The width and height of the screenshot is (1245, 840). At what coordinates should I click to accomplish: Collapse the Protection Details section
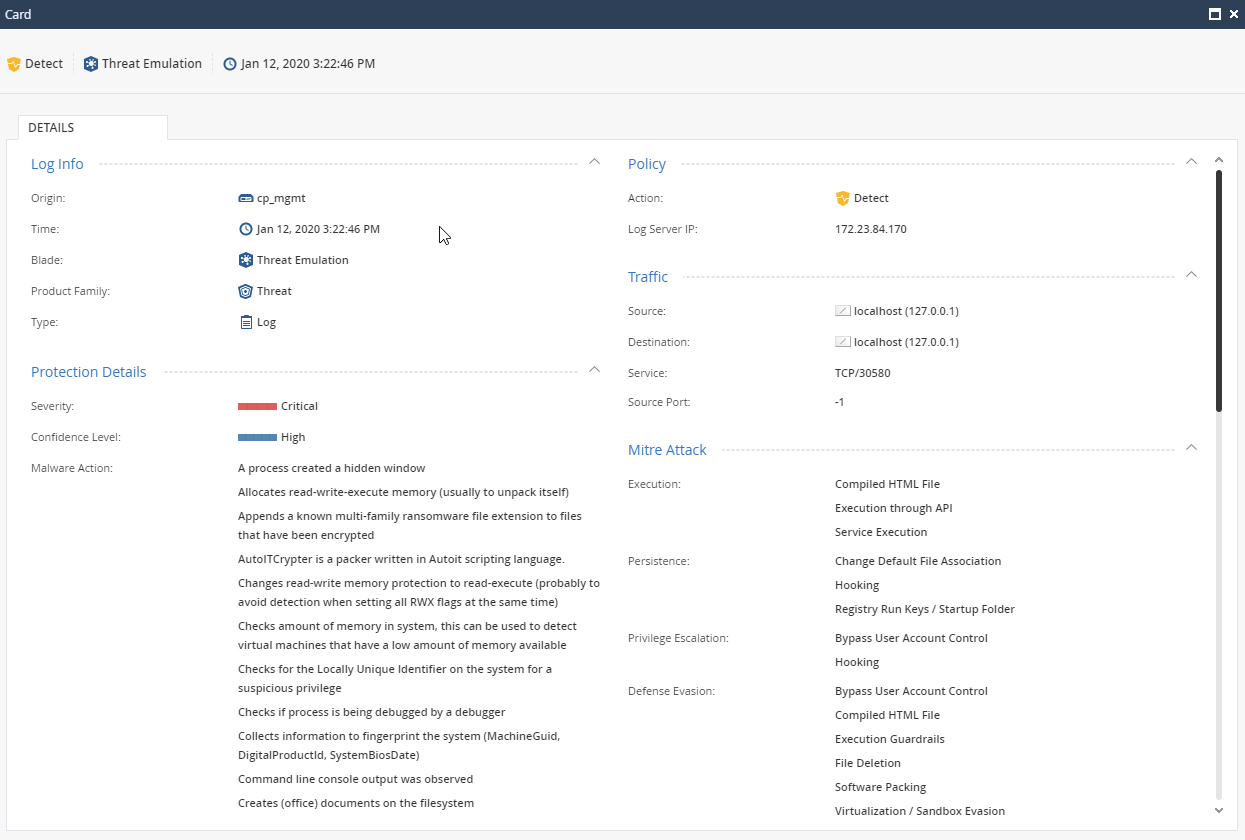(594, 368)
